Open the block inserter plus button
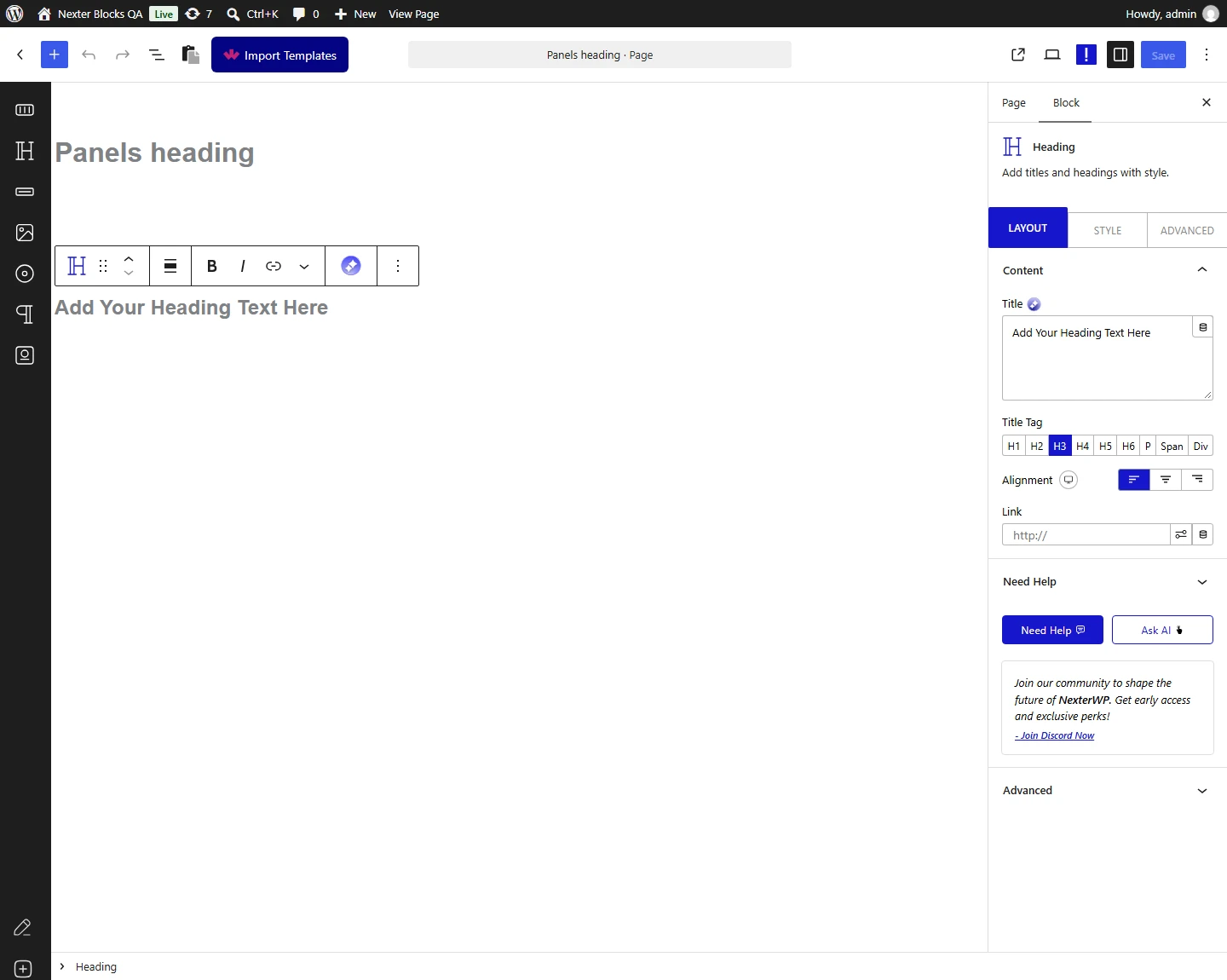1227x980 pixels. (54, 55)
